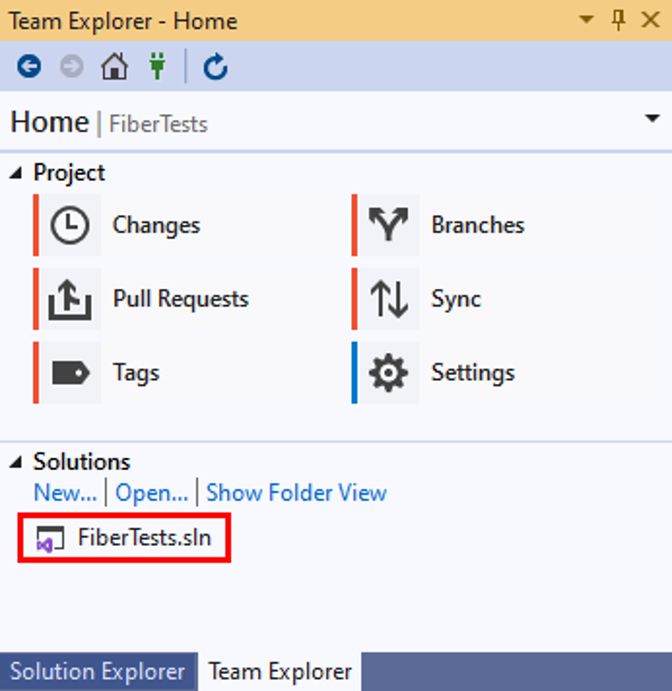
Task: Click the Refresh icon in toolbar
Action: coord(215,67)
